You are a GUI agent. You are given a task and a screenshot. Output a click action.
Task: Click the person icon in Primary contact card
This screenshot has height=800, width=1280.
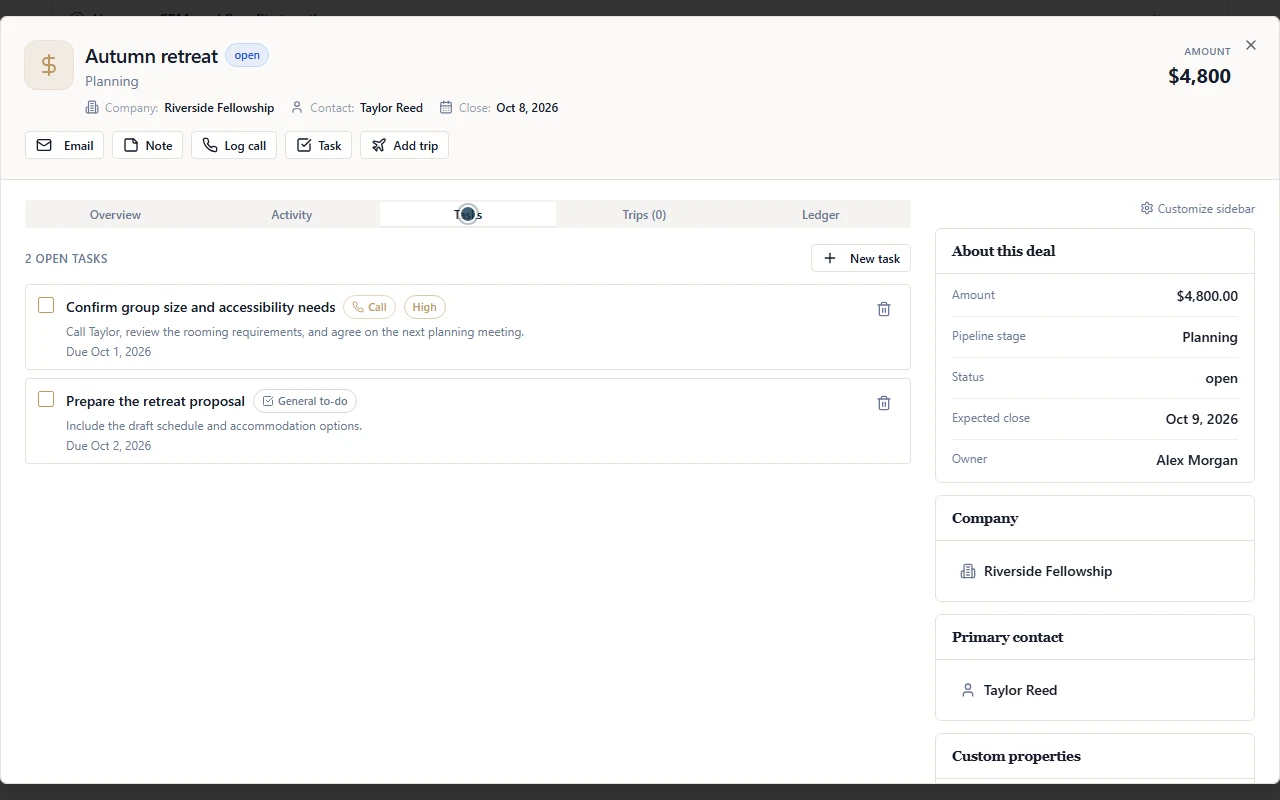(x=968, y=690)
